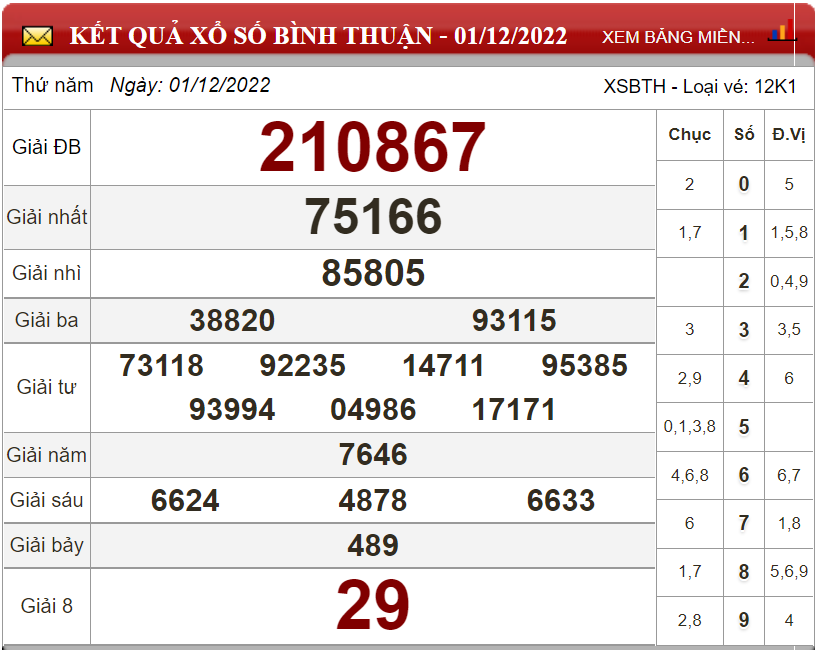Image resolution: width=818 pixels, height=650 pixels.
Task: Click digit 1 in Số column
Action: (744, 233)
